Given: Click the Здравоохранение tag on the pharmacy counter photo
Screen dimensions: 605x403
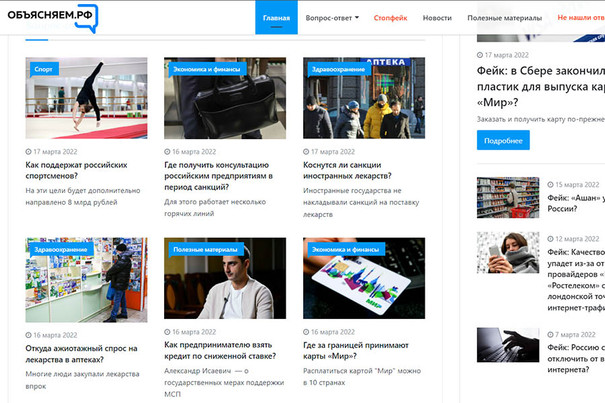Looking at the screenshot, I should (61, 249).
